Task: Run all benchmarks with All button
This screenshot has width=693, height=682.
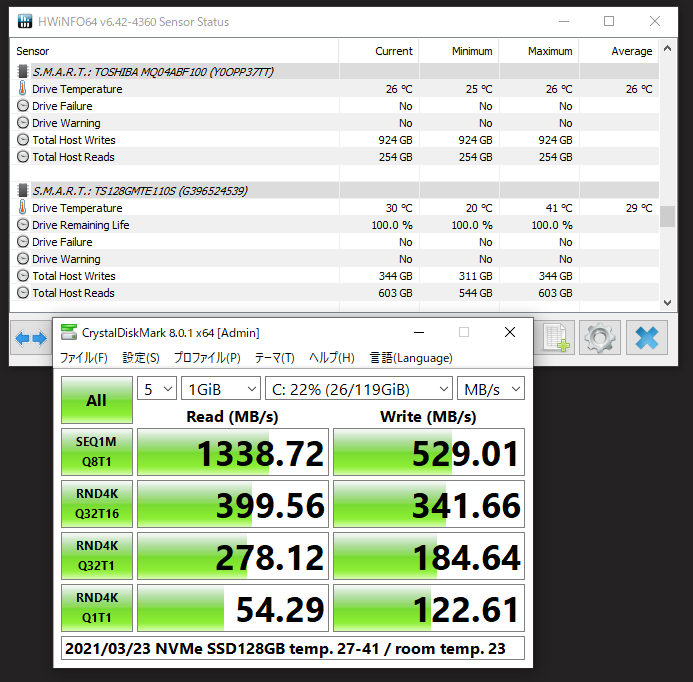Action: pyautogui.click(x=97, y=400)
